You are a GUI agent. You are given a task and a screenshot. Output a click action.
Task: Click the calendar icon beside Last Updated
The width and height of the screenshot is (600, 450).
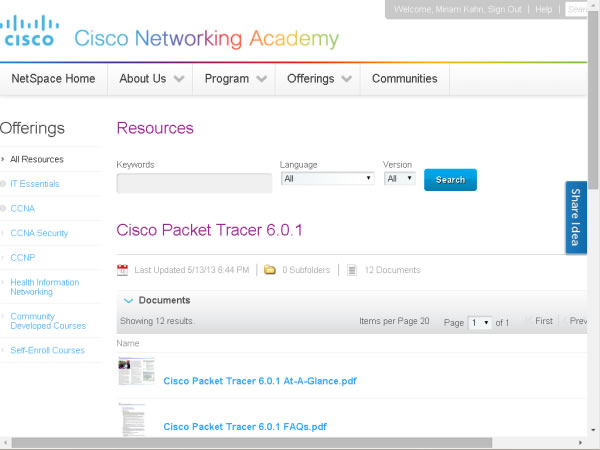point(123,270)
